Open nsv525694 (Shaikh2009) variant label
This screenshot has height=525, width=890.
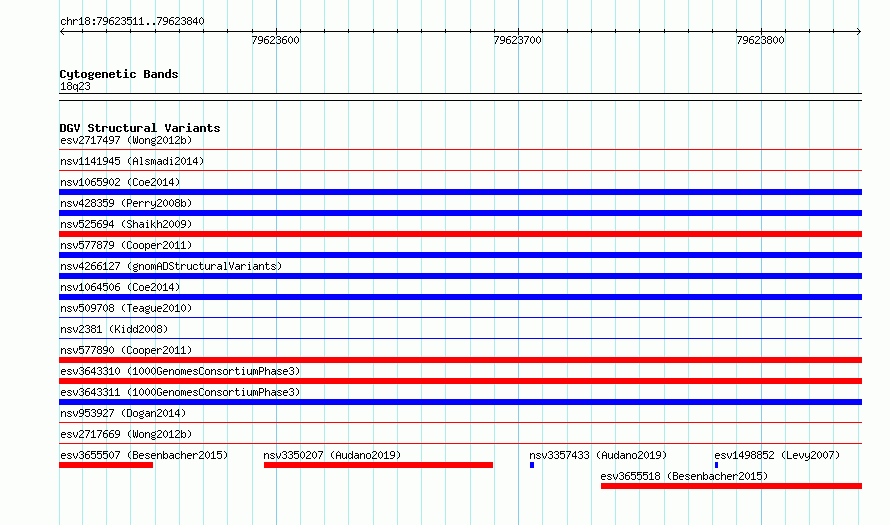[126, 224]
